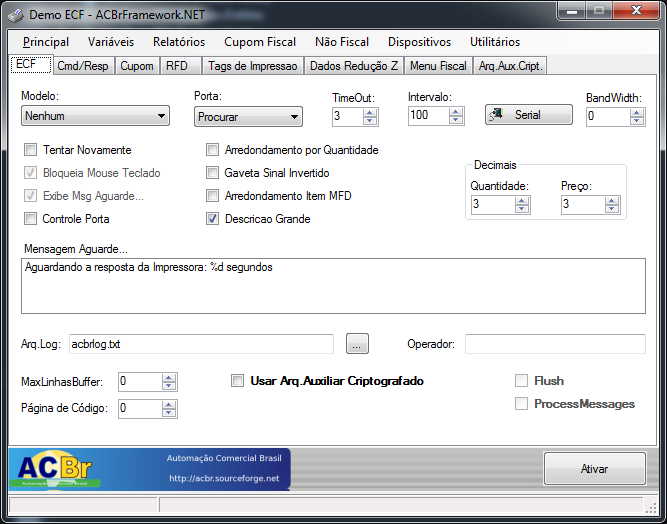This screenshot has width=667, height=524.
Task: Decrease the MaxLinhasBuffer value
Action: tap(169, 386)
